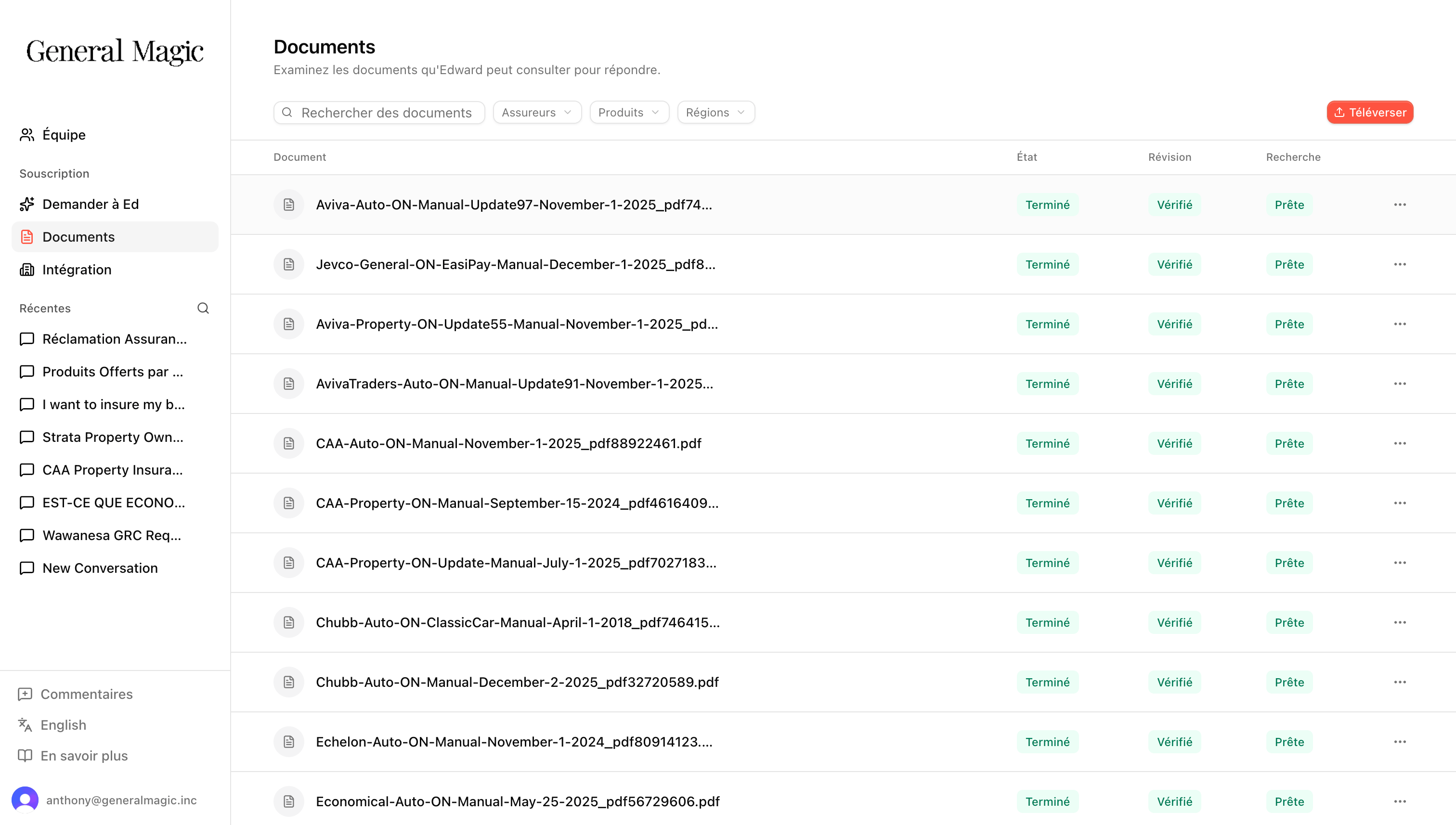
Task: Click Prête badge of CAA-Auto-ON-Manual-November row
Action: pos(1289,444)
